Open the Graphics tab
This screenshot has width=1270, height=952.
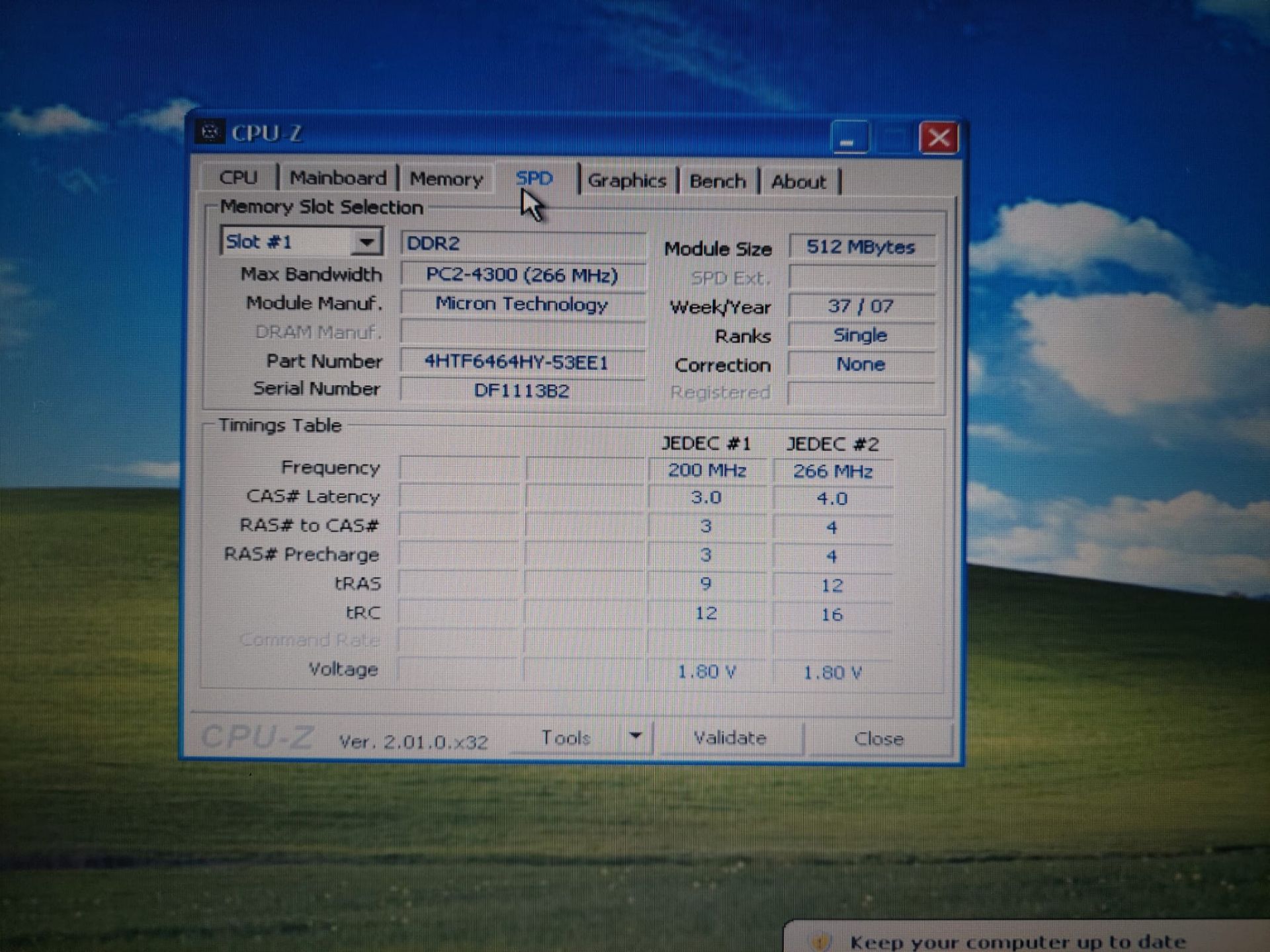point(627,180)
